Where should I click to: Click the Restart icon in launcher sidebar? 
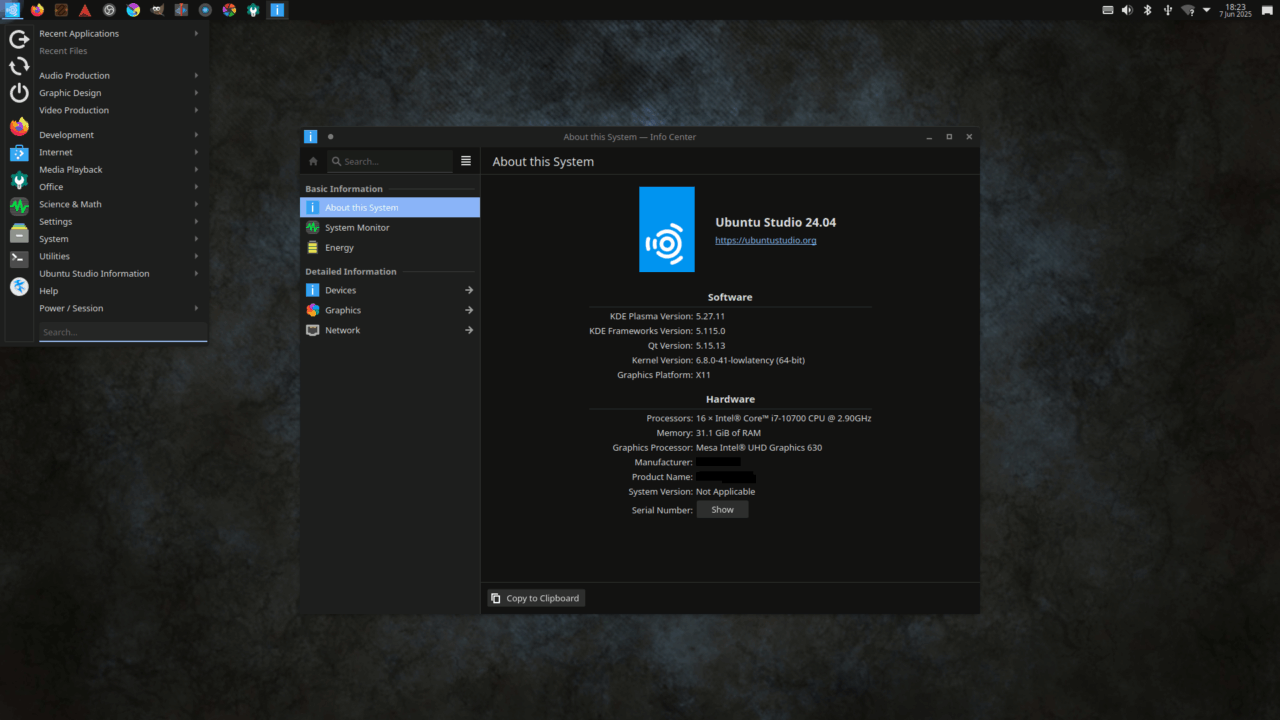(x=19, y=67)
